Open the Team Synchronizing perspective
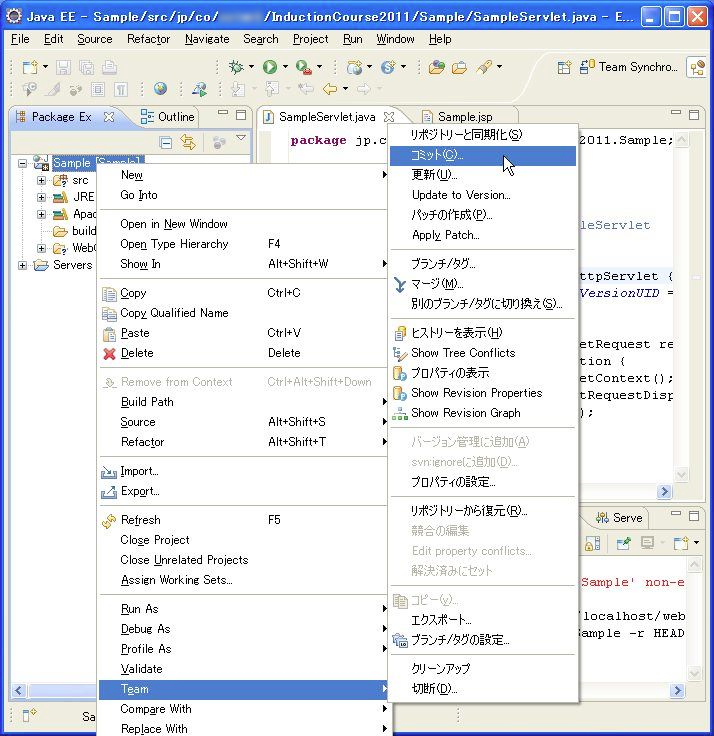This screenshot has width=714, height=736. [x=628, y=67]
